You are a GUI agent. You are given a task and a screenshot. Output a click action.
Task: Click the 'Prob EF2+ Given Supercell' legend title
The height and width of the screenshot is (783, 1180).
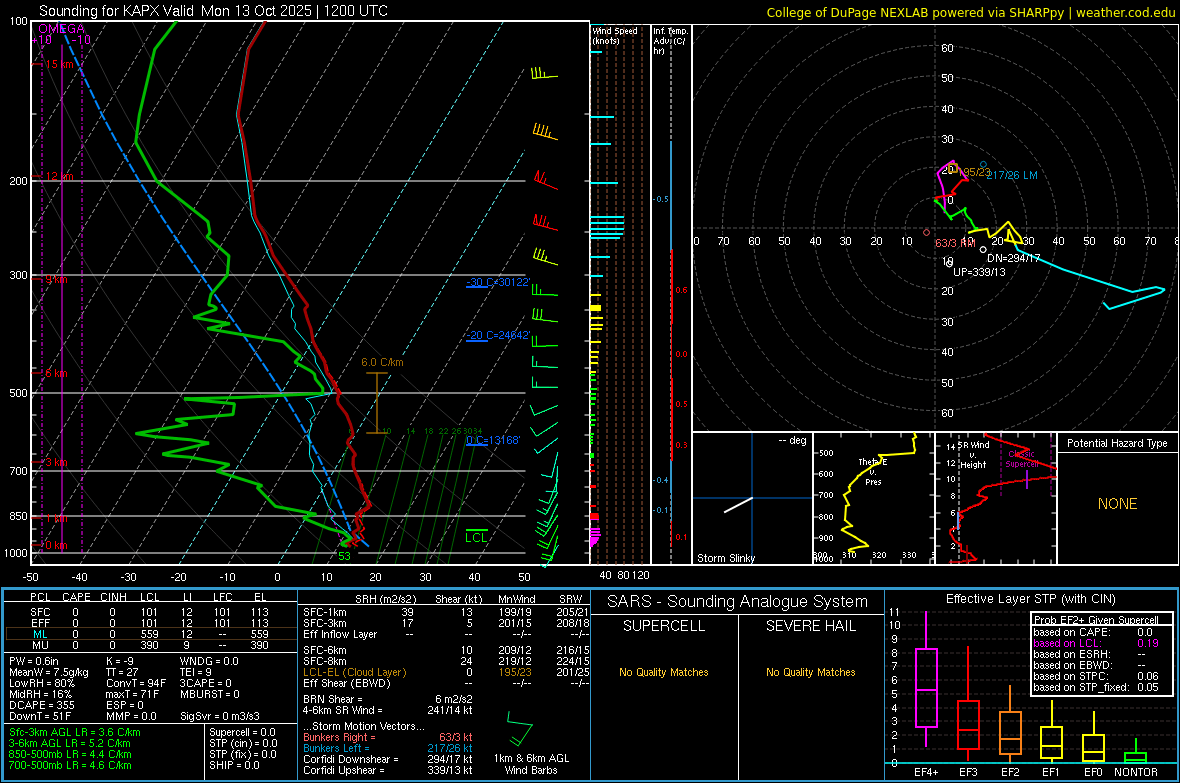coord(1096,620)
